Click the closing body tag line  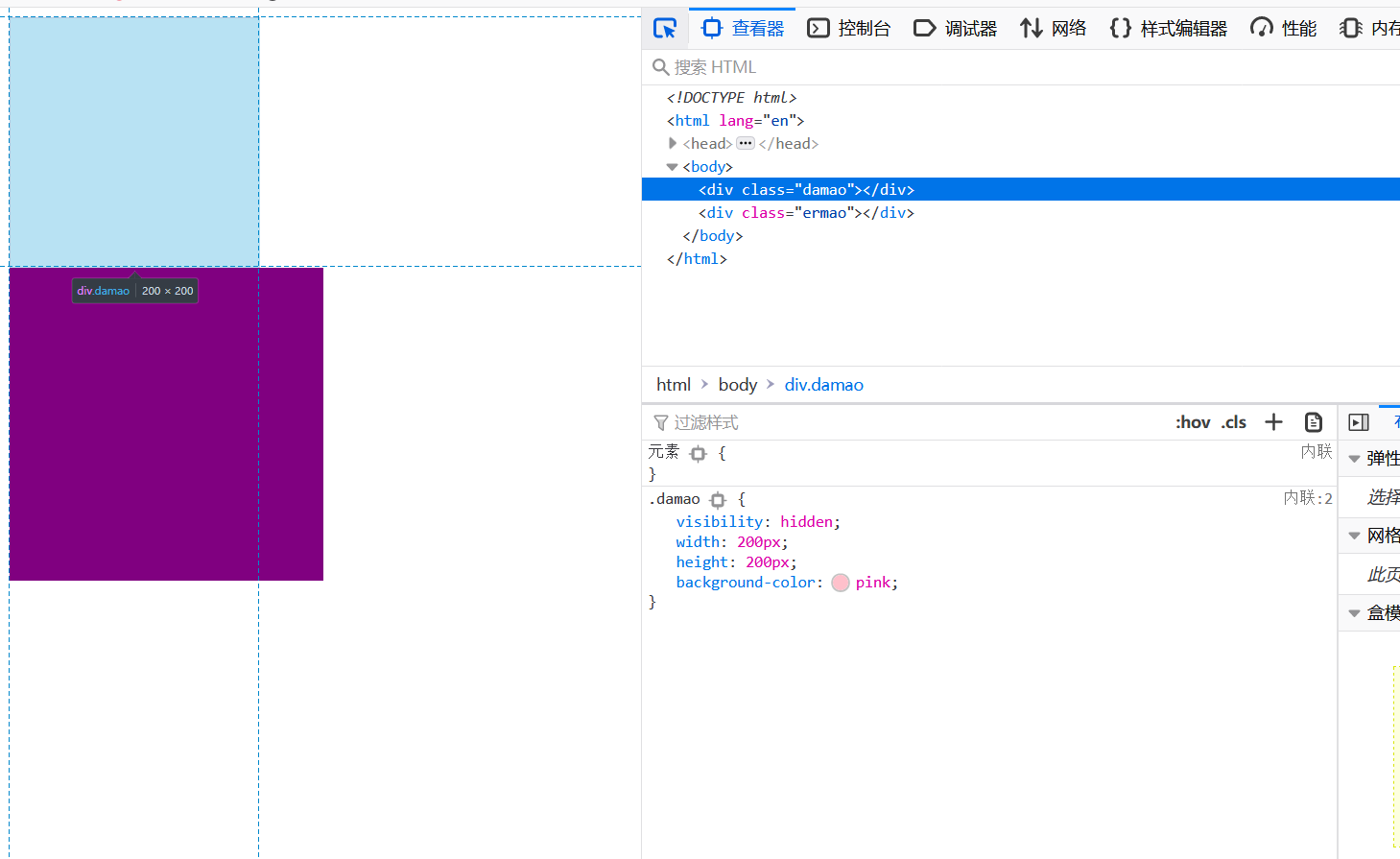712,236
